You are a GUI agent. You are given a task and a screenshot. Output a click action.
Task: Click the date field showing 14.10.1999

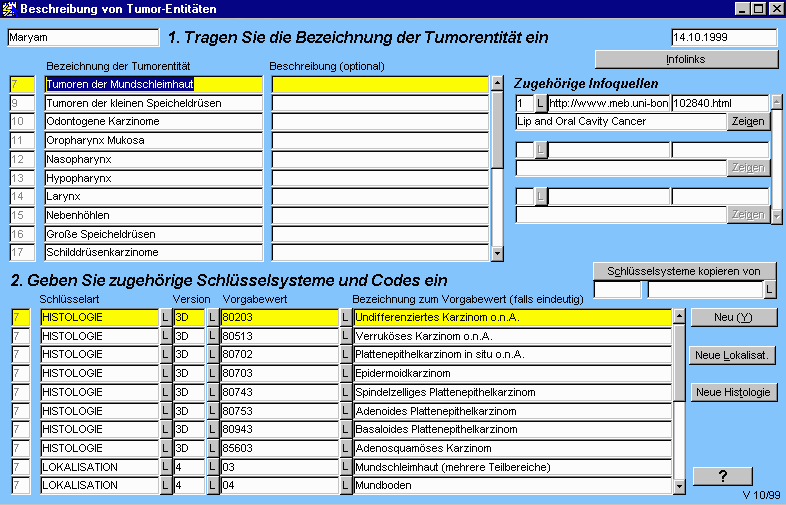[724, 38]
